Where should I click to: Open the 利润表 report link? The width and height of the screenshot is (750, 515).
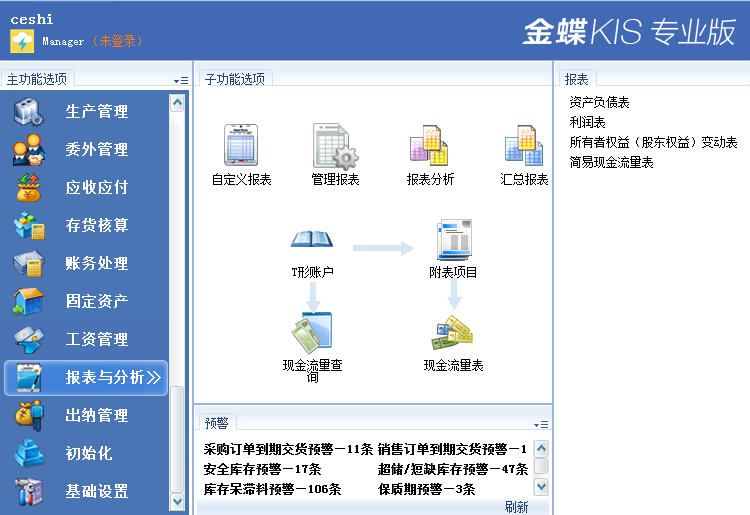587,122
